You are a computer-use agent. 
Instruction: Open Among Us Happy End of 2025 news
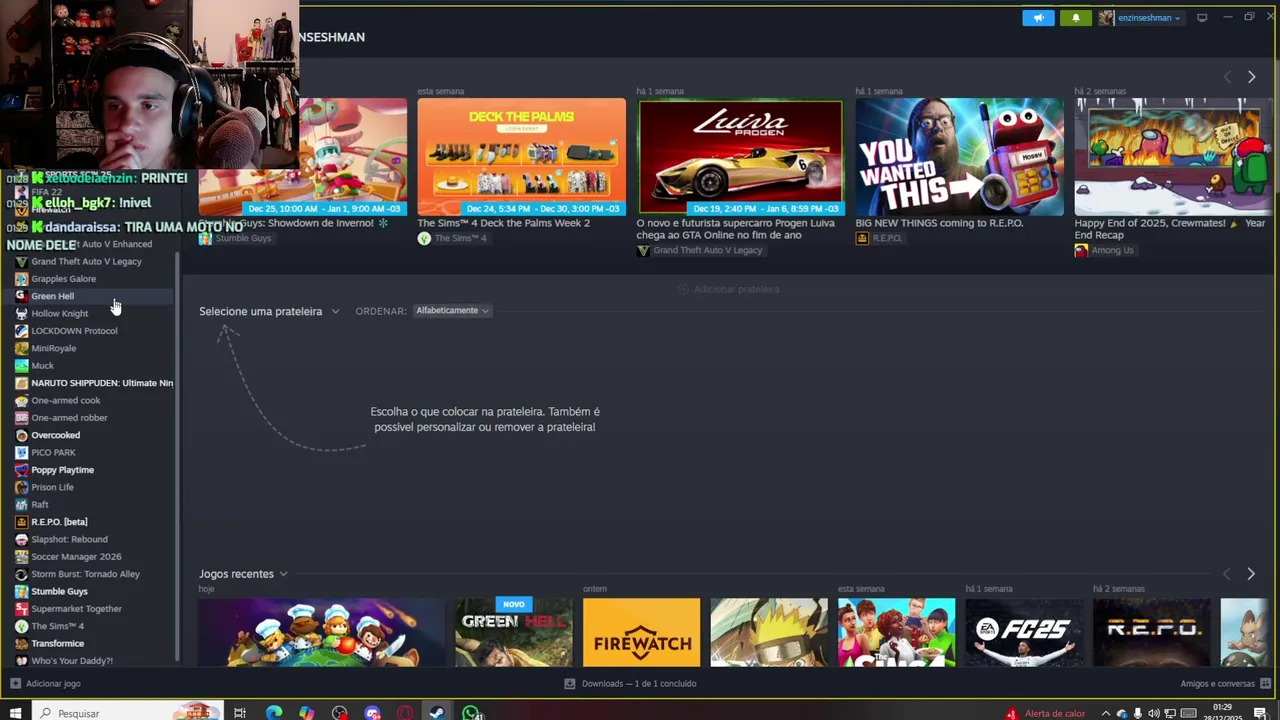click(1172, 157)
